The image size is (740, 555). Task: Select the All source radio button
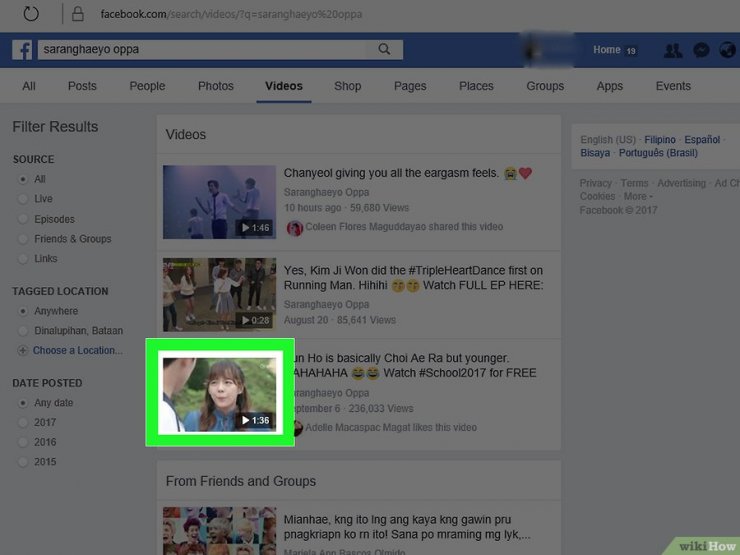(23, 179)
